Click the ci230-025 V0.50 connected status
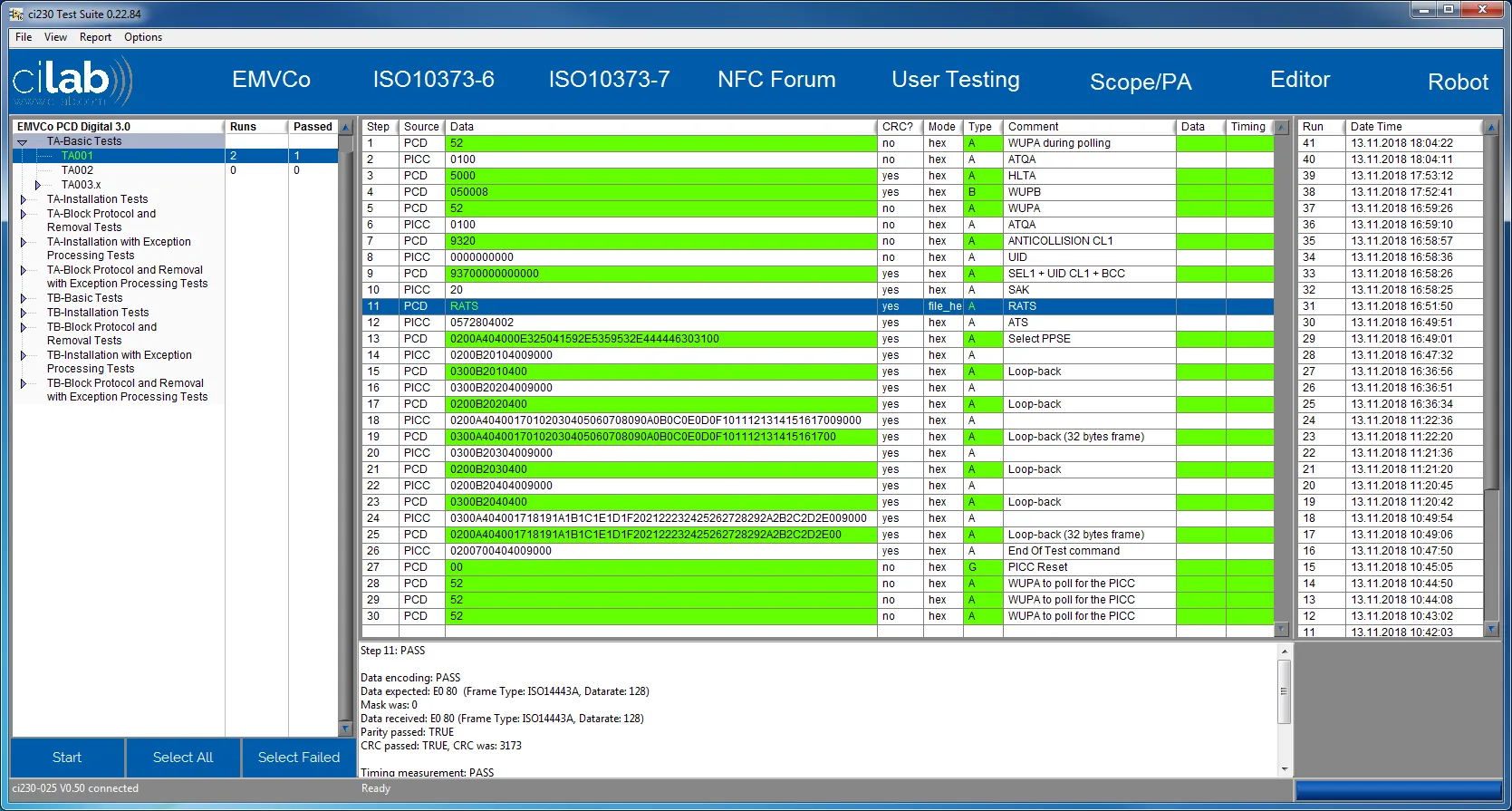The height and width of the screenshot is (811, 1512). (75, 788)
